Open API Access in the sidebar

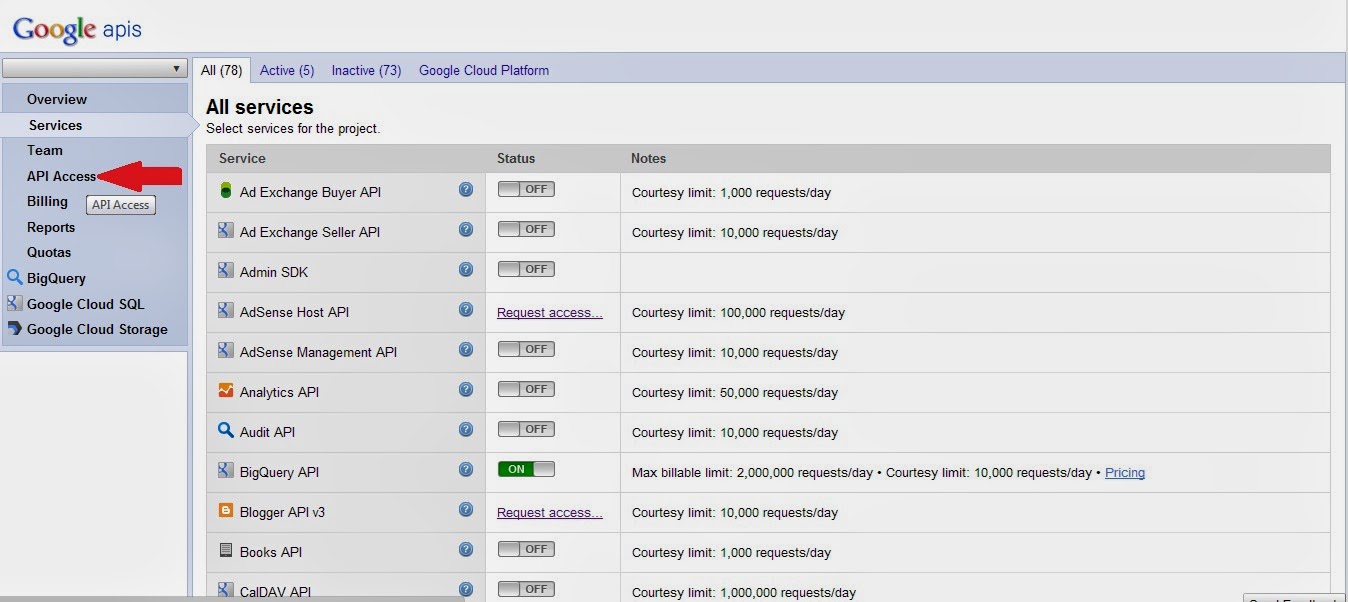point(61,176)
